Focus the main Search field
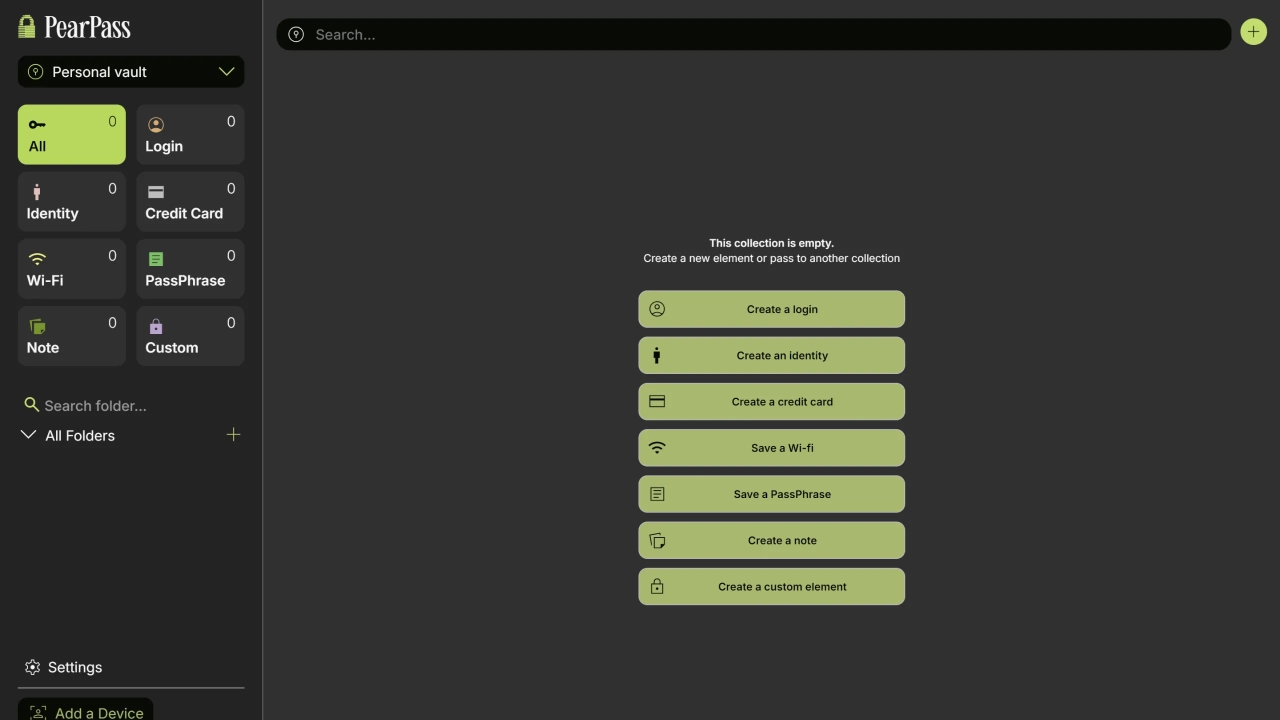This screenshot has width=1280, height=720. [760, 35]
